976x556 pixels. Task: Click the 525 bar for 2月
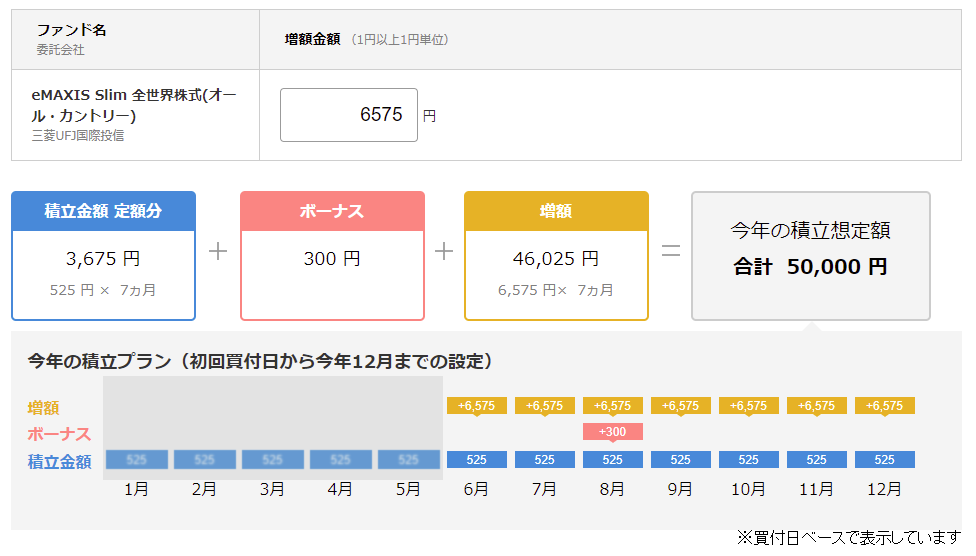204,459
